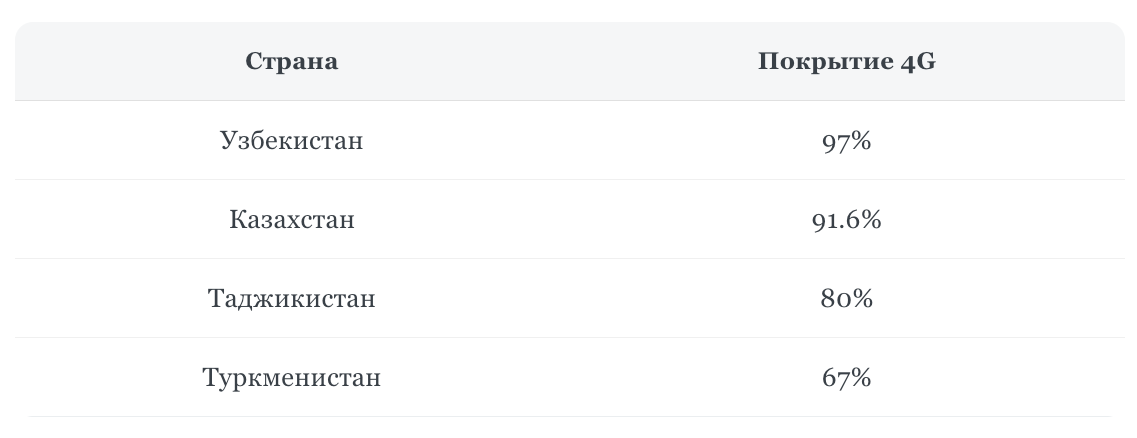Viewport: 1137px width, 438px height.
Task: Click the 67% coverage value
Action: pyautogui.click(x=846, y=378)
